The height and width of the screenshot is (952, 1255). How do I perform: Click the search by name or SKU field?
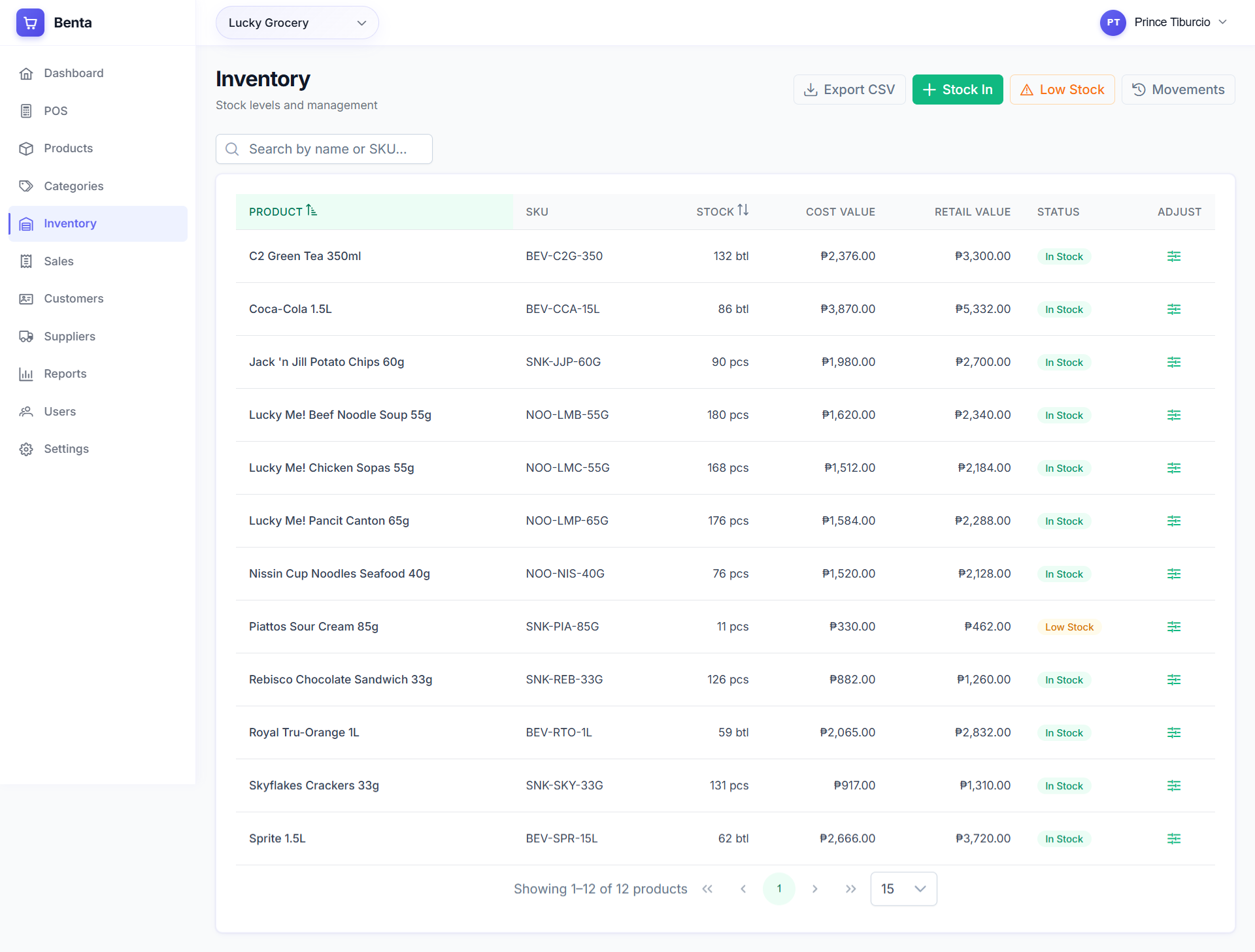pyautogui.click(x=324, y=149)
